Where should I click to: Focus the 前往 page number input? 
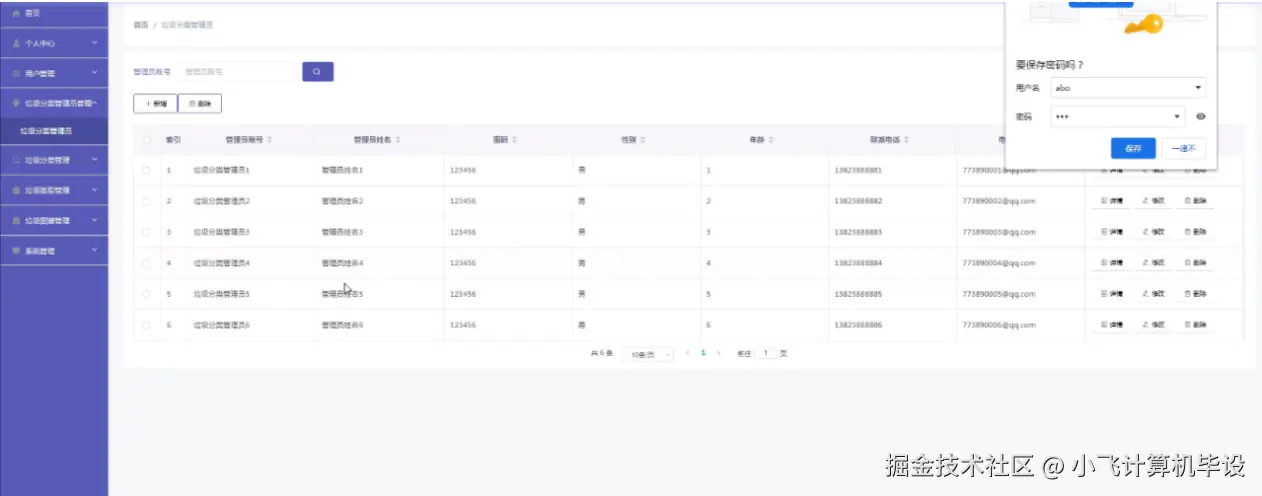click(765, 353)
